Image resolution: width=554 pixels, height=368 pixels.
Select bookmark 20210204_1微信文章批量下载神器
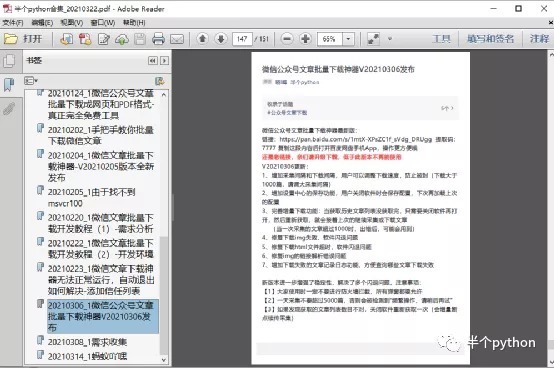coord(101,166)
